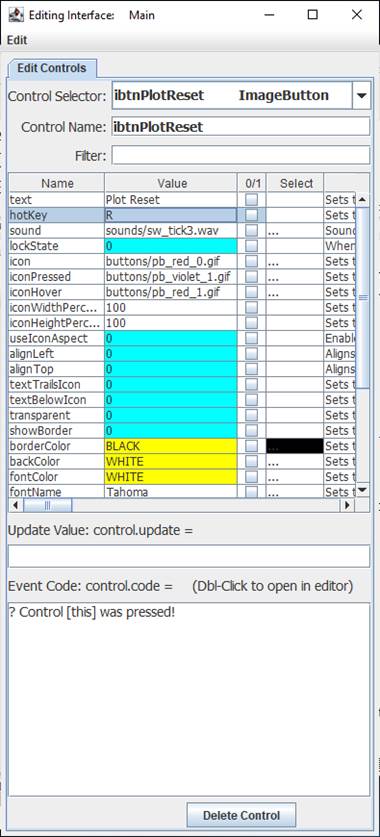
Task: Focus the Update Value input field
Action: (189, 556)
